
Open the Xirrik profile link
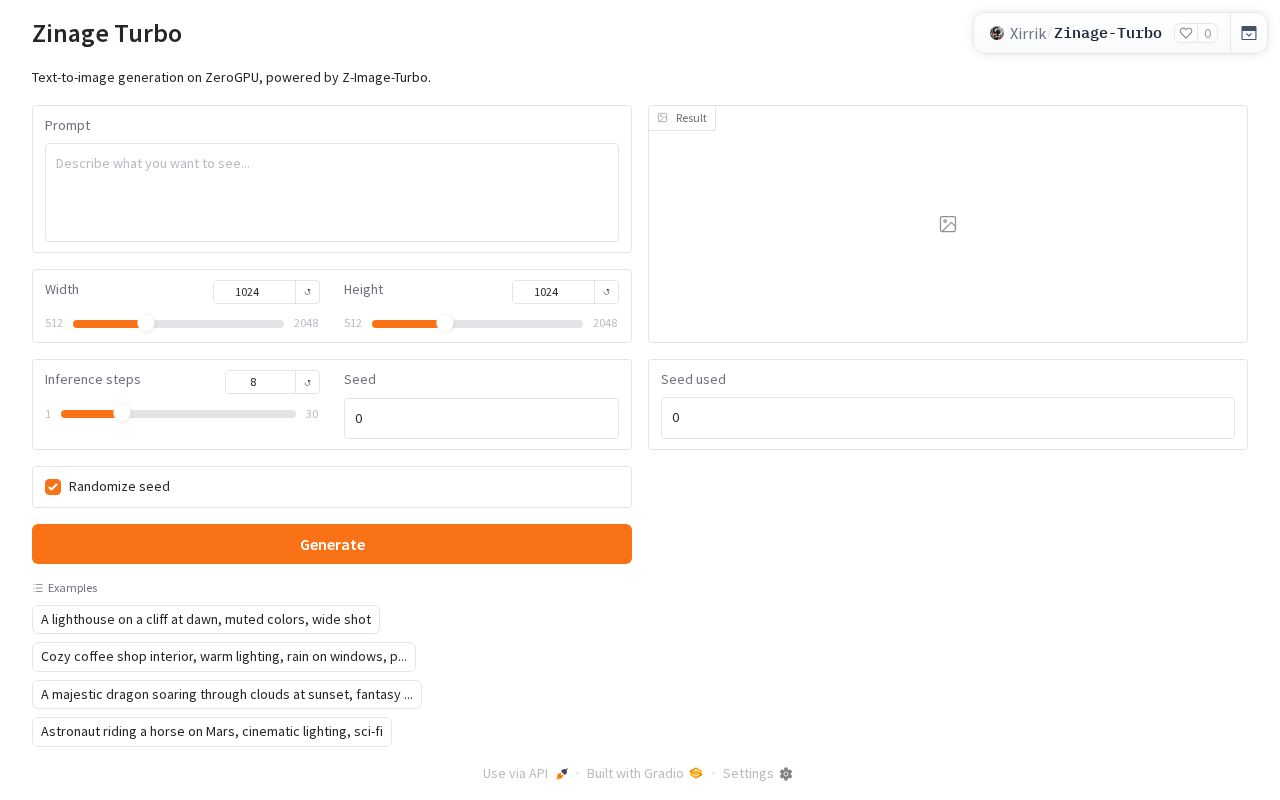(1028, 33)
